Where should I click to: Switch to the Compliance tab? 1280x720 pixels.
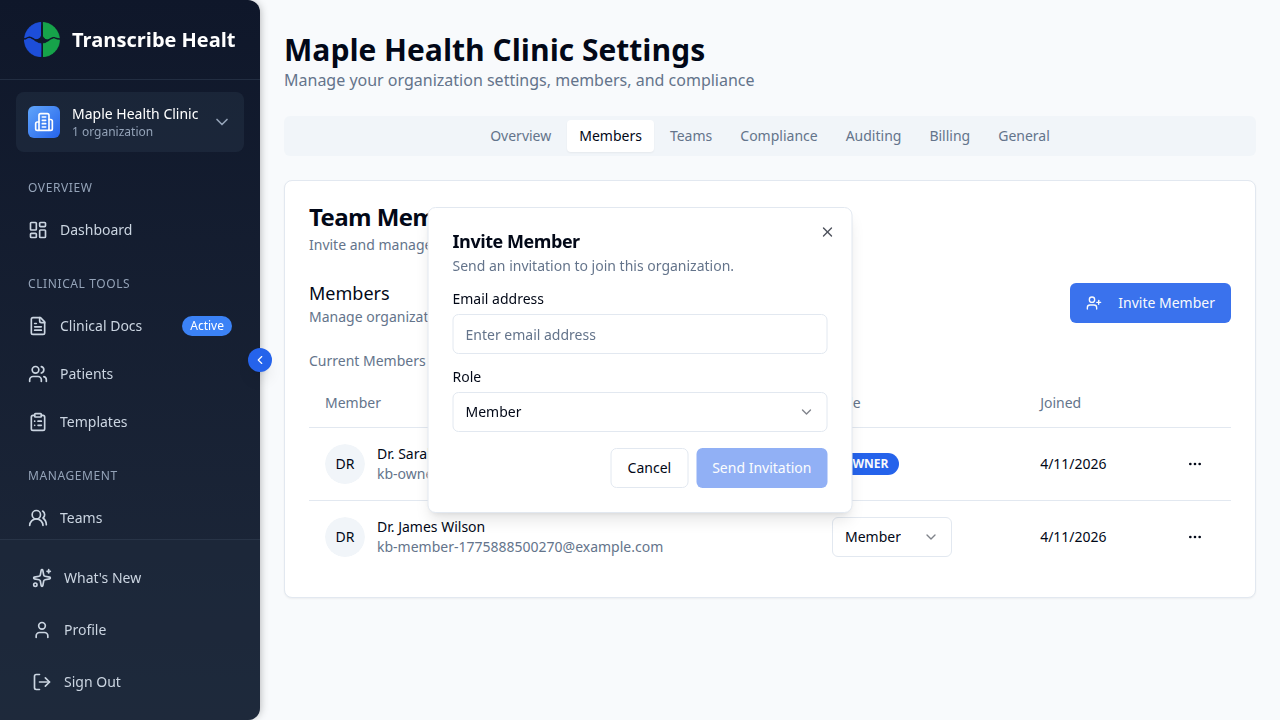(778, 135)
